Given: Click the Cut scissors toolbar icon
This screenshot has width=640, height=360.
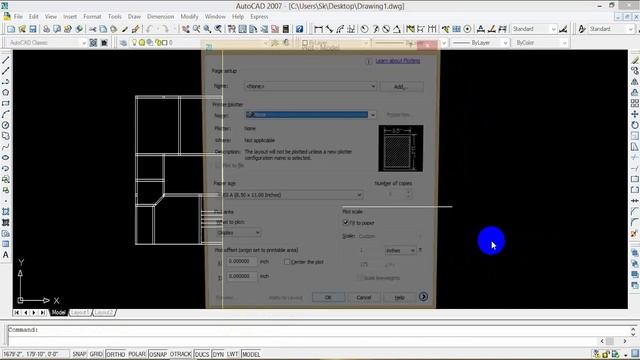Looking at the screenshot, I should click(93, 29).
